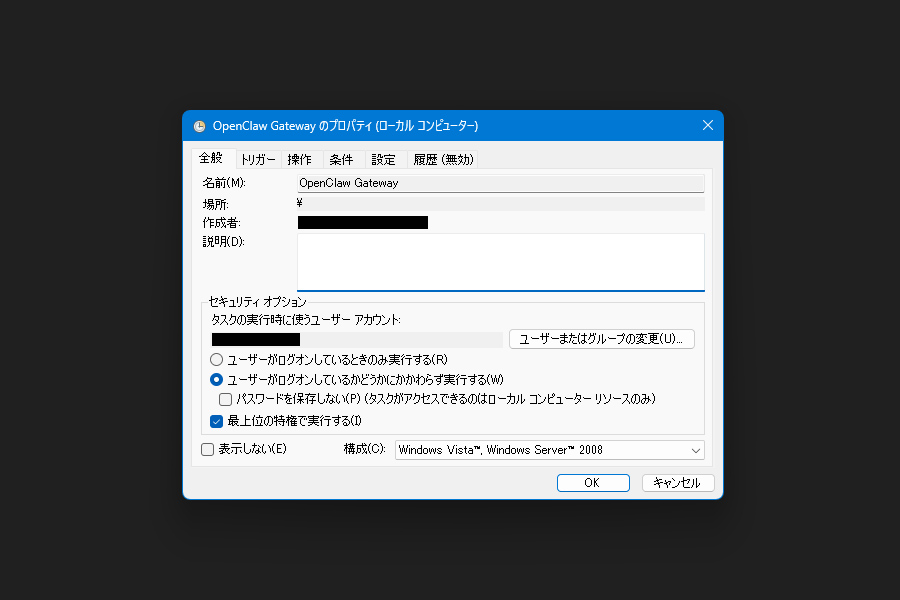Click the OK button

[593, 482]
